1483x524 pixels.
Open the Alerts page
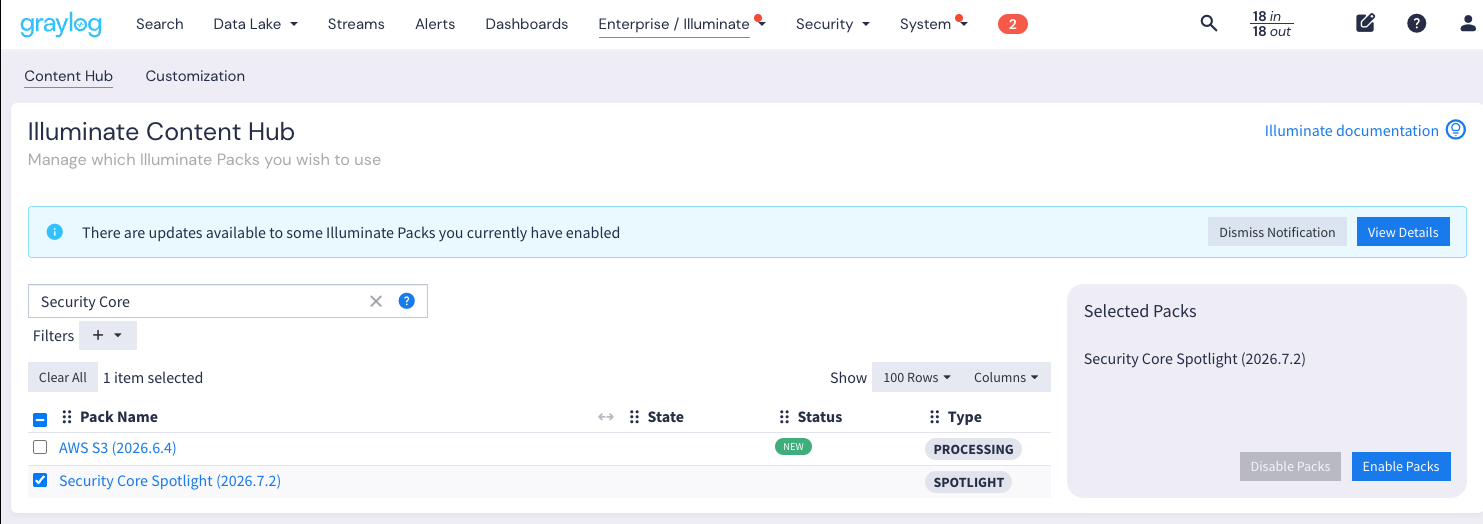click(435, 24)
